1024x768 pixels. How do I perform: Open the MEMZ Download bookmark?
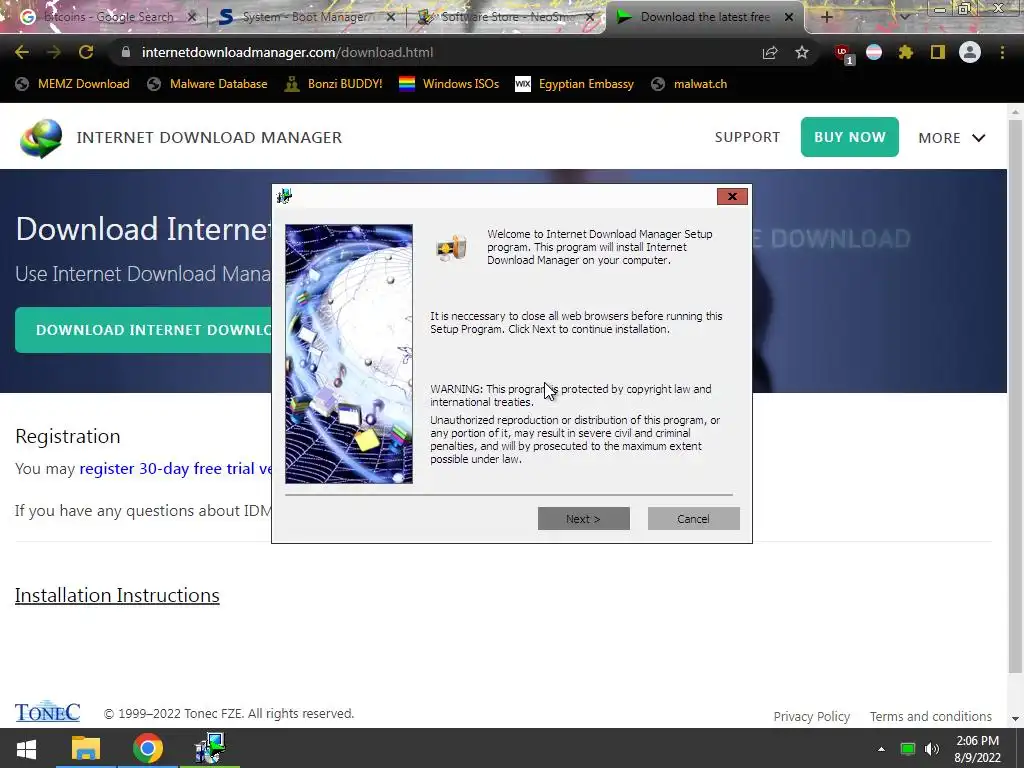click(72, 84)
